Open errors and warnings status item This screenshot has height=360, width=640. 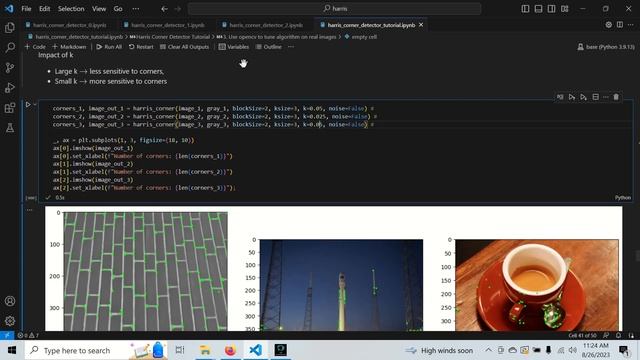tap(28, 335)
